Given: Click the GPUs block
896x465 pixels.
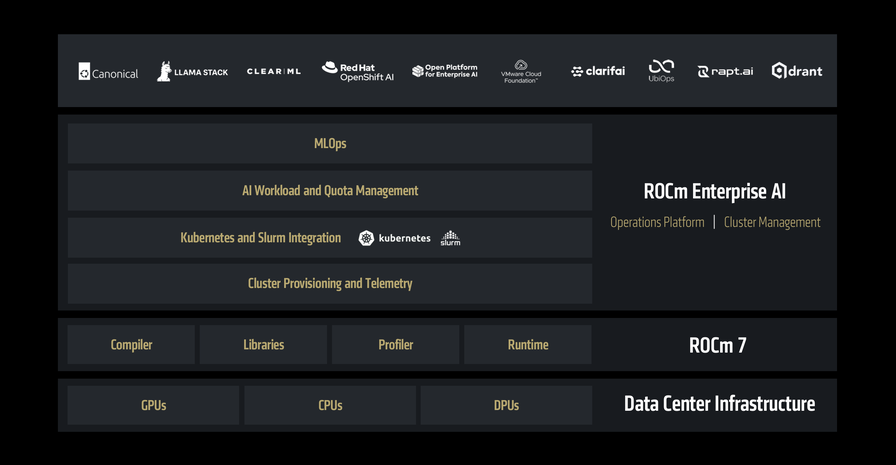Looking at the screenshot, I should pyautogui.click(x=153, y=405).
